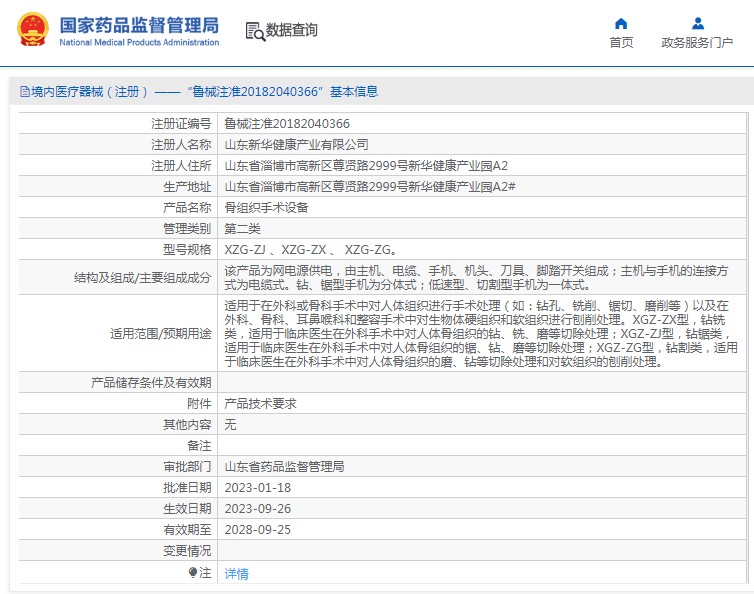Click the 备注 label
754x594 pixels.
click(199, 445)
